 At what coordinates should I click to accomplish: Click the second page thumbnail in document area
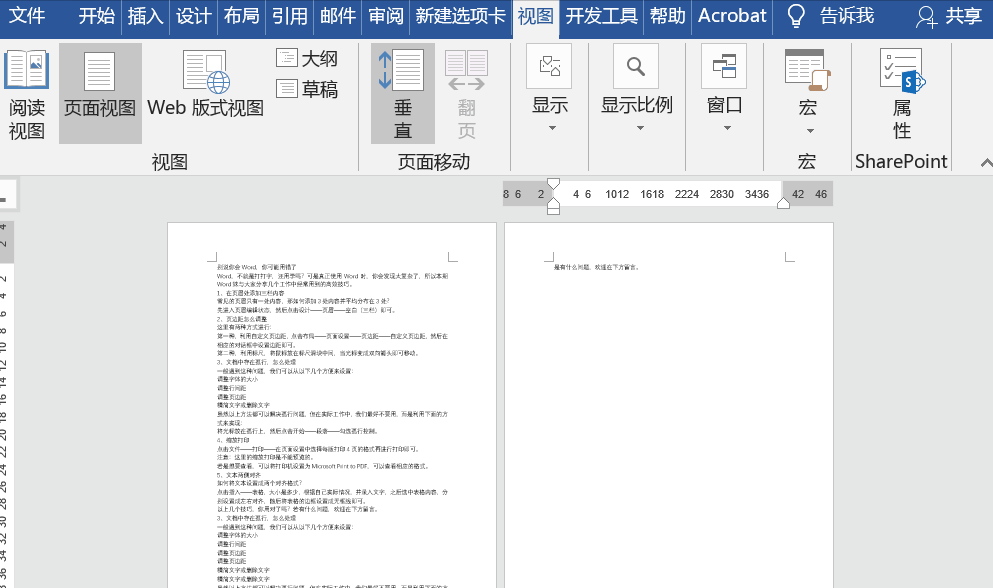(668, 400)
